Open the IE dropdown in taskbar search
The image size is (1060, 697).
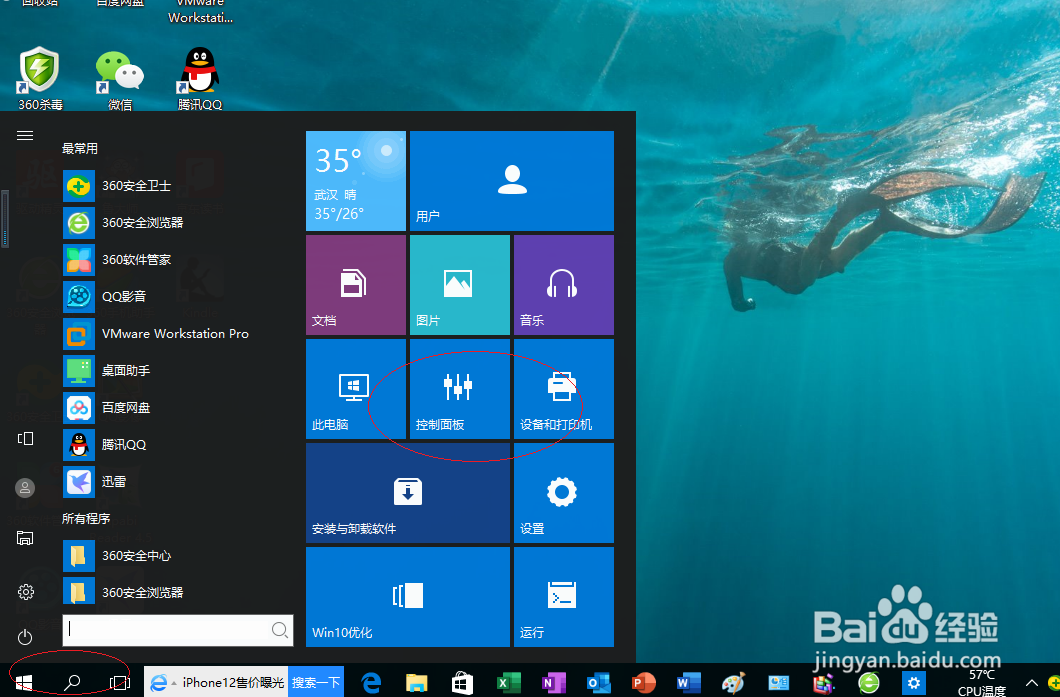pyautogui.click(x=174, y=683)
